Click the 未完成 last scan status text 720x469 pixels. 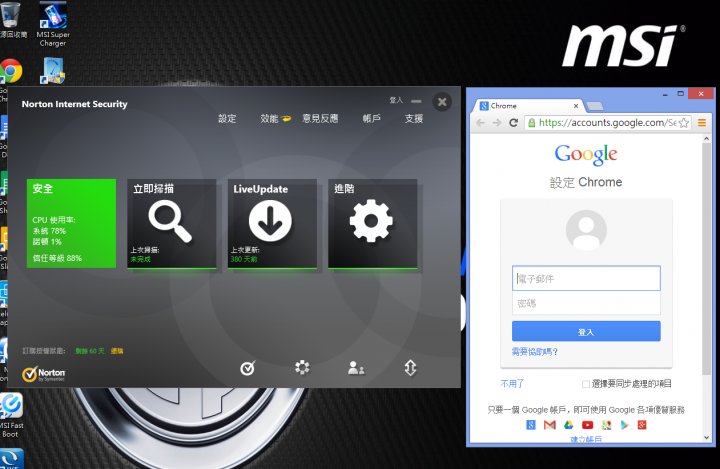[140, 260]
